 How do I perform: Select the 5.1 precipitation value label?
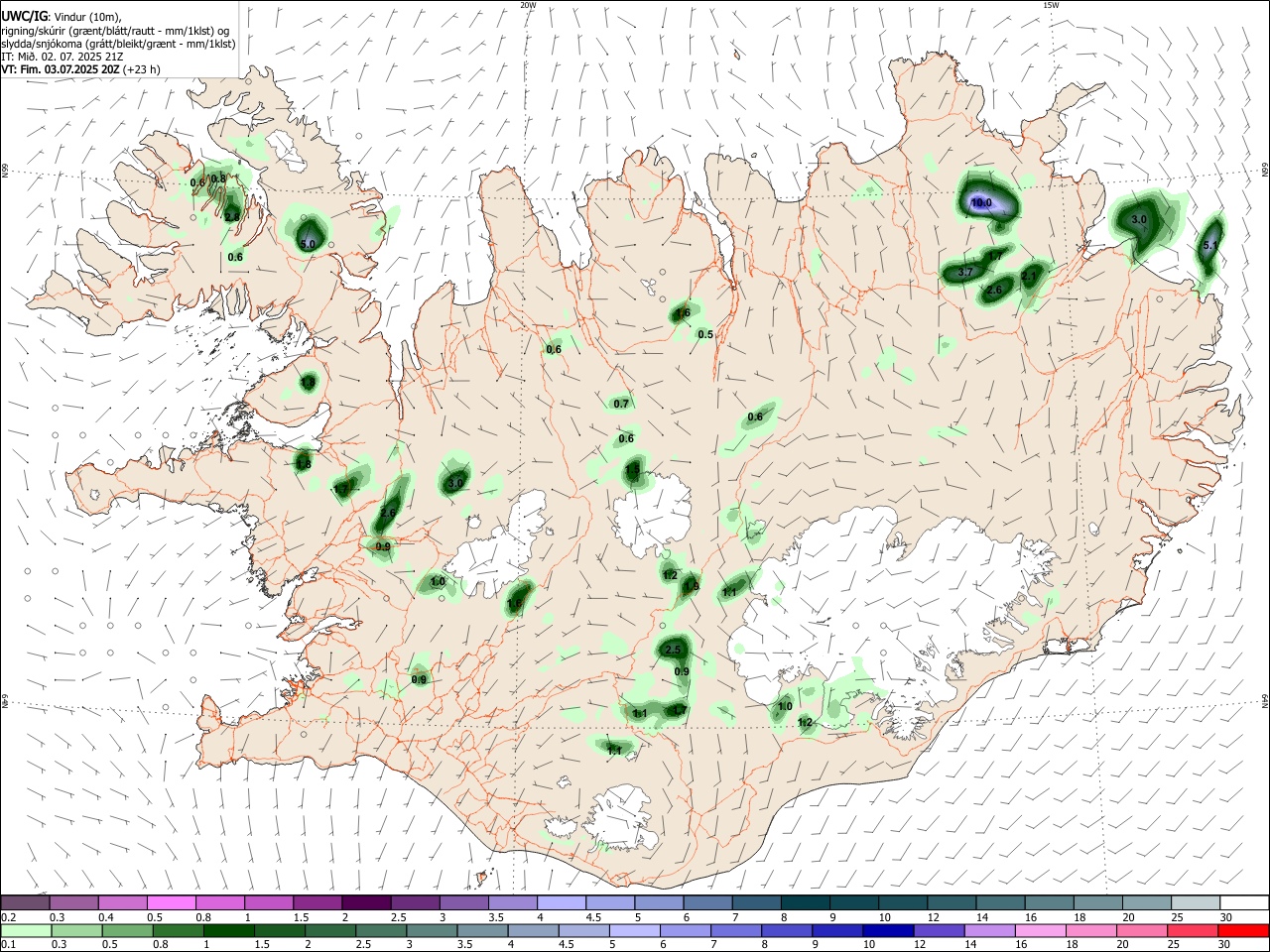pyautogui.click(x=1209, y=245)
